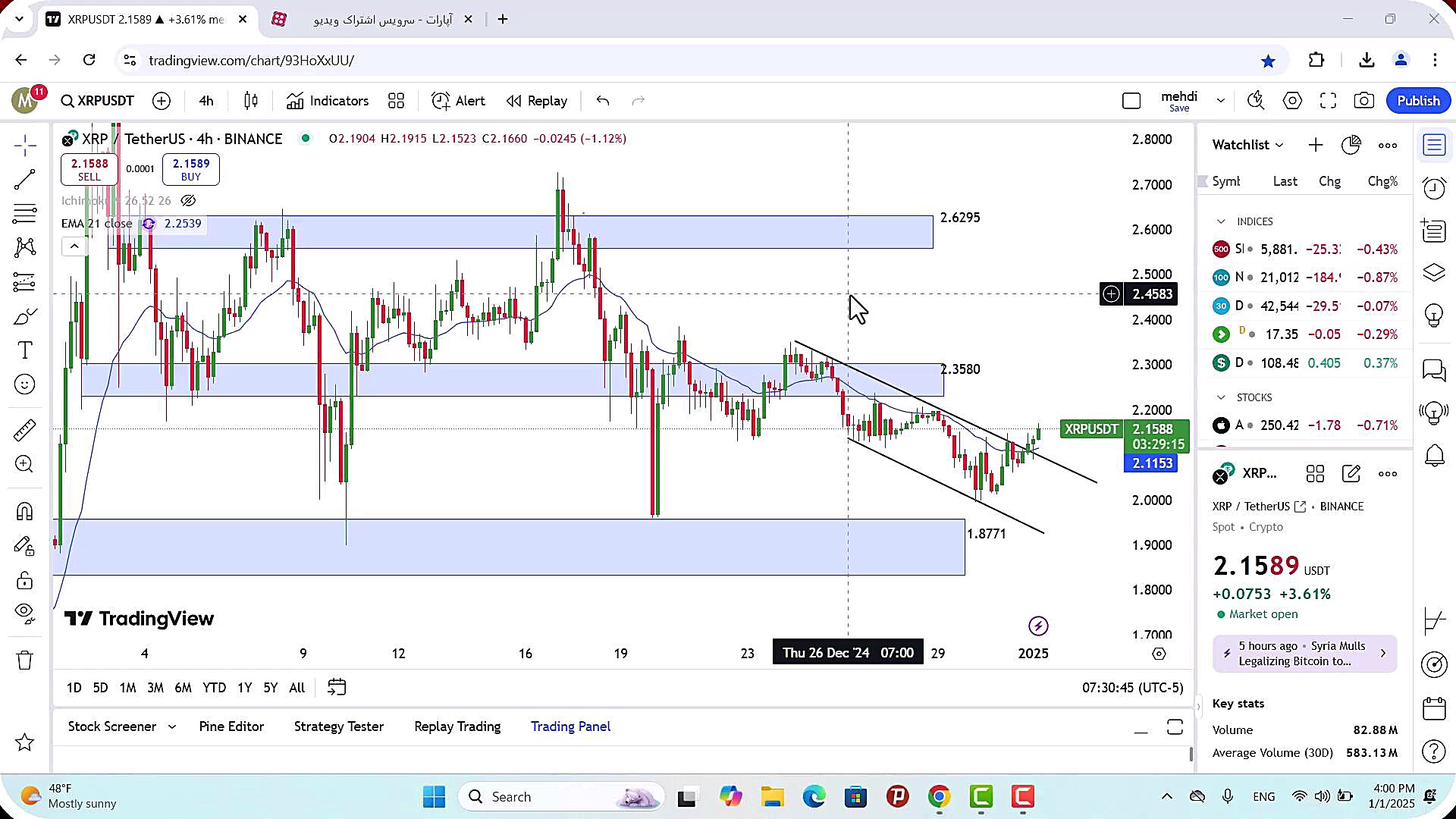Open the Pine Editor tab
This screenshot has height=819, width=1456.
[231, 726]
